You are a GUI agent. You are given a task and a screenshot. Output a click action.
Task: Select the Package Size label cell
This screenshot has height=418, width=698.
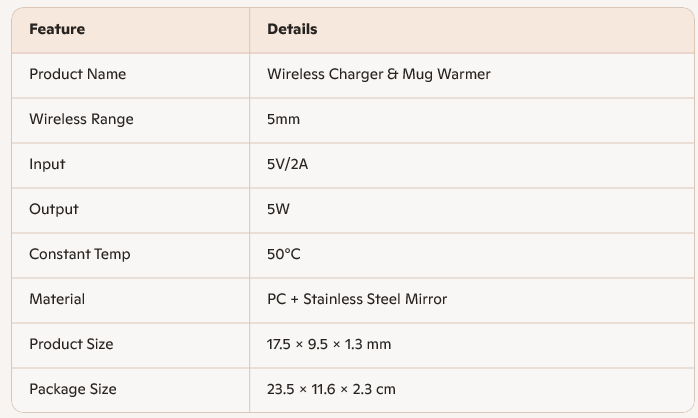click(73, 389)
